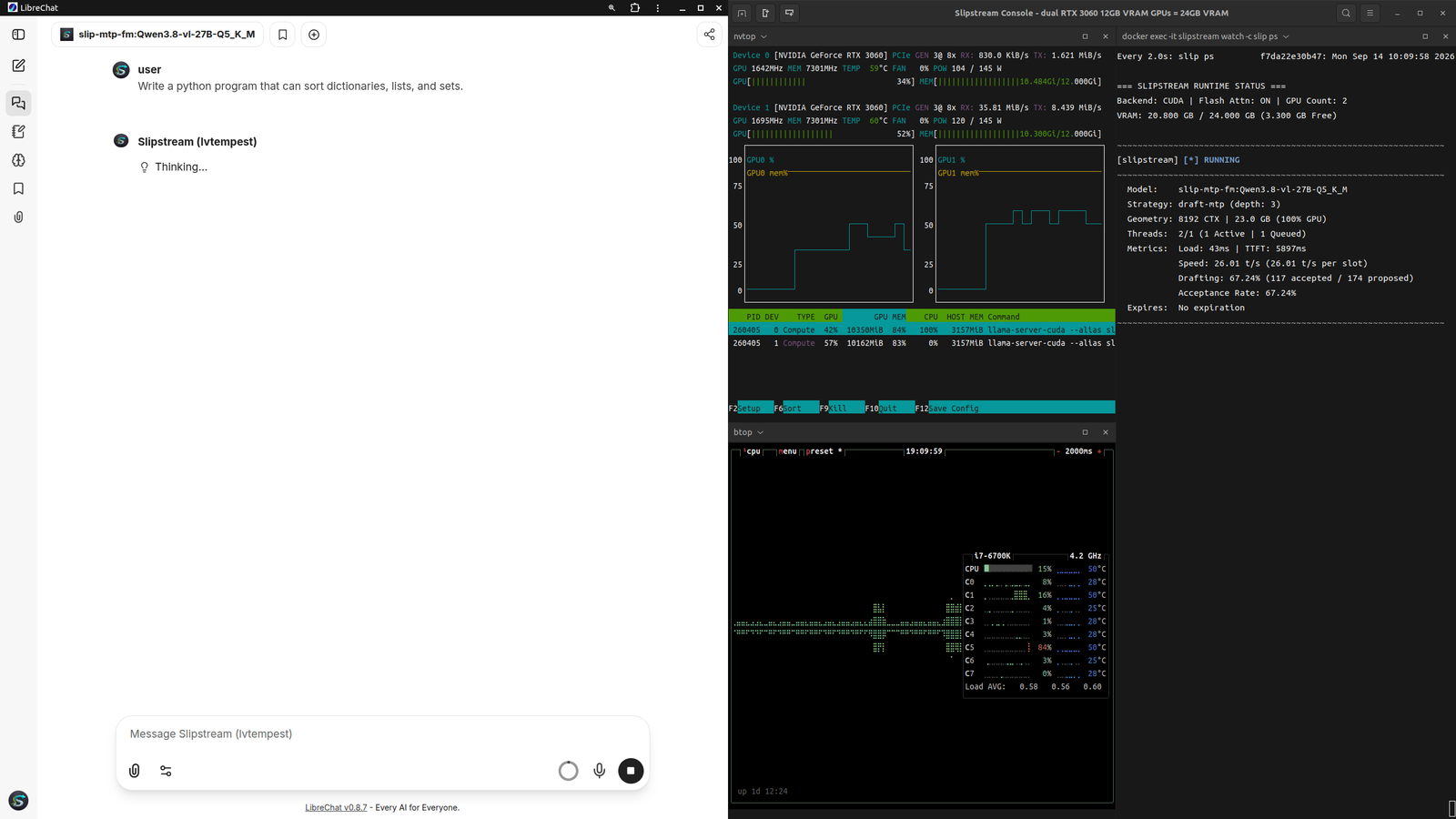Select the slip-mtp-fm model selector
Image resolution: width=1456 pixels, height=819 pixels.
(x=157, y=35)
